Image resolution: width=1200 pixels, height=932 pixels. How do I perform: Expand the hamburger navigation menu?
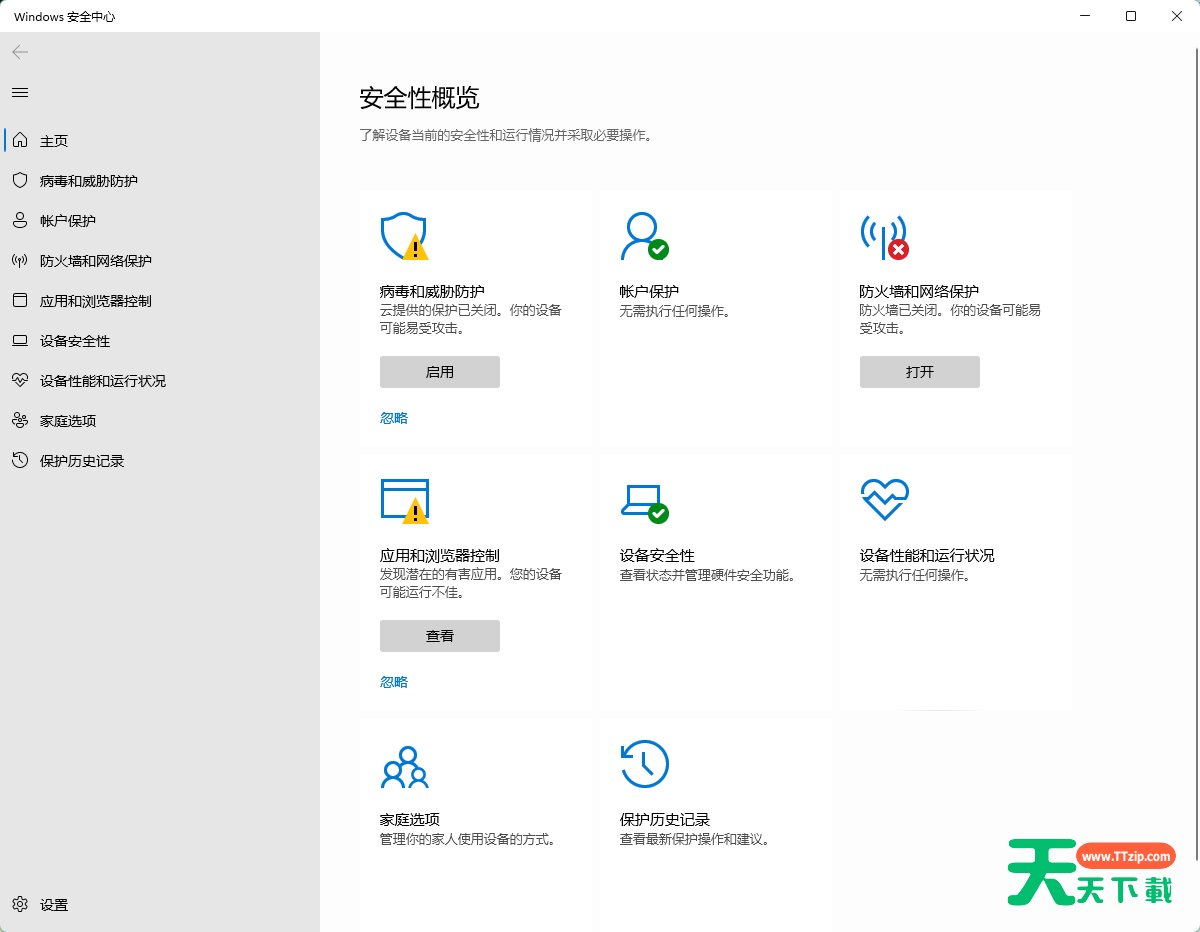coord(20,92)
